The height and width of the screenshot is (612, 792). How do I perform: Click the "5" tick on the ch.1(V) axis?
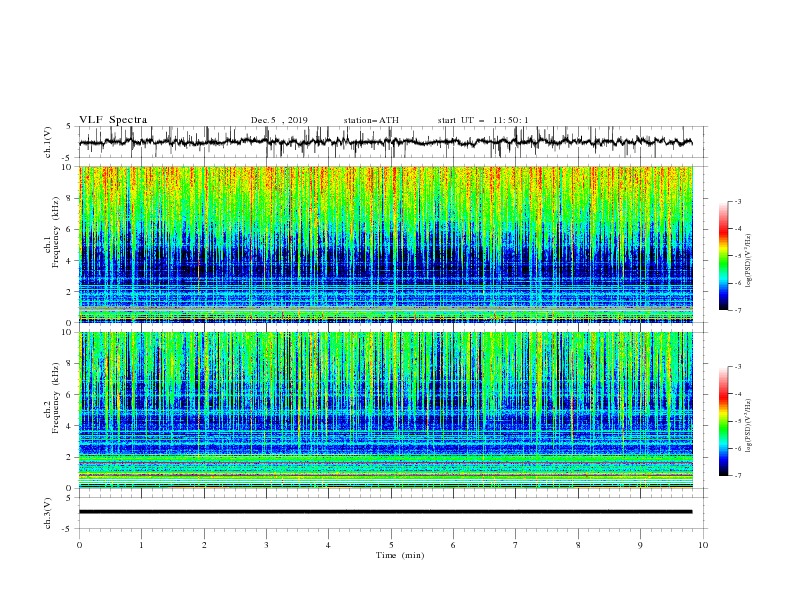click(69, 127)
